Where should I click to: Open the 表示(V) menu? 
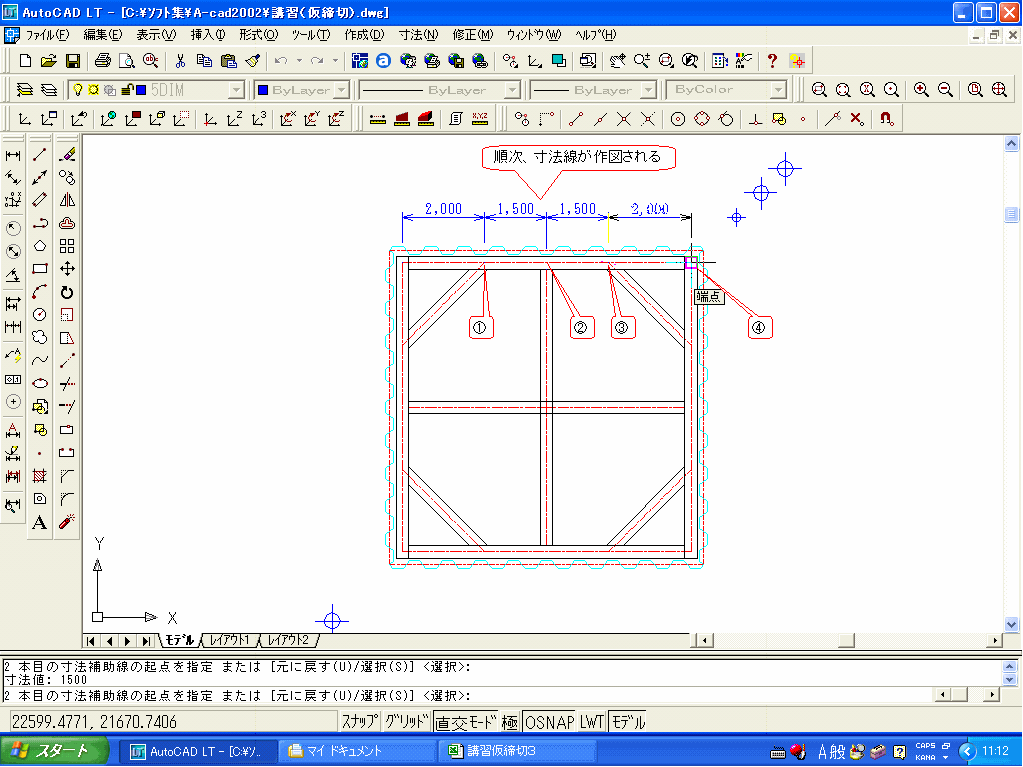156,35
